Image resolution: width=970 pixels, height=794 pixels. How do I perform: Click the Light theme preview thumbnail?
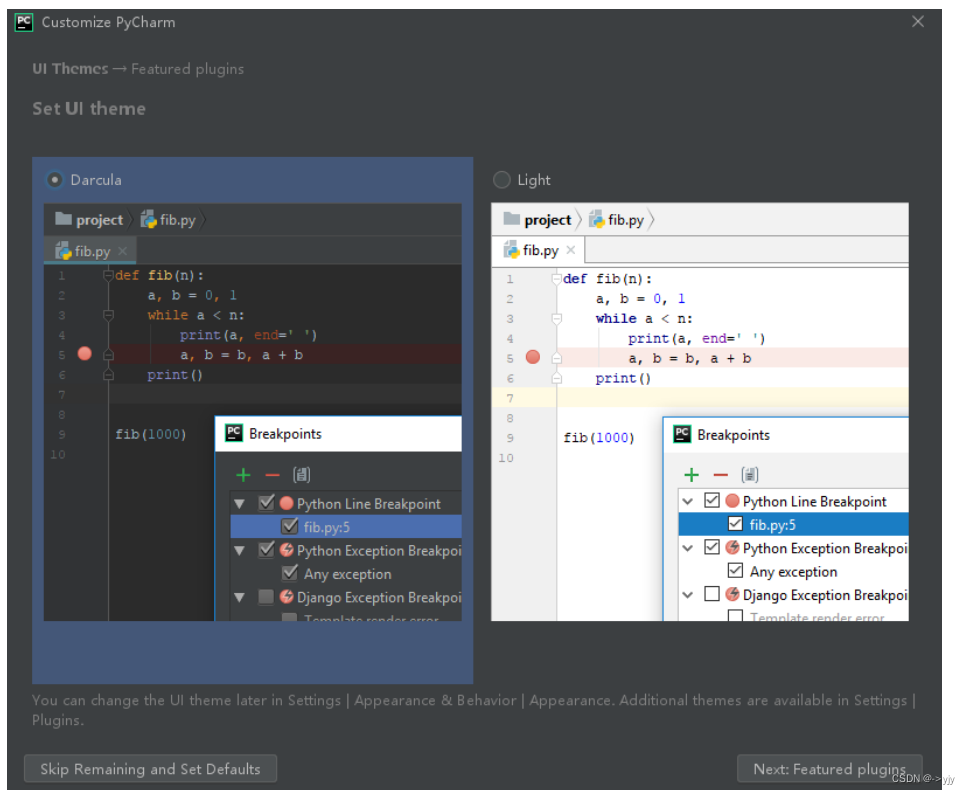(x=700, y=412)
